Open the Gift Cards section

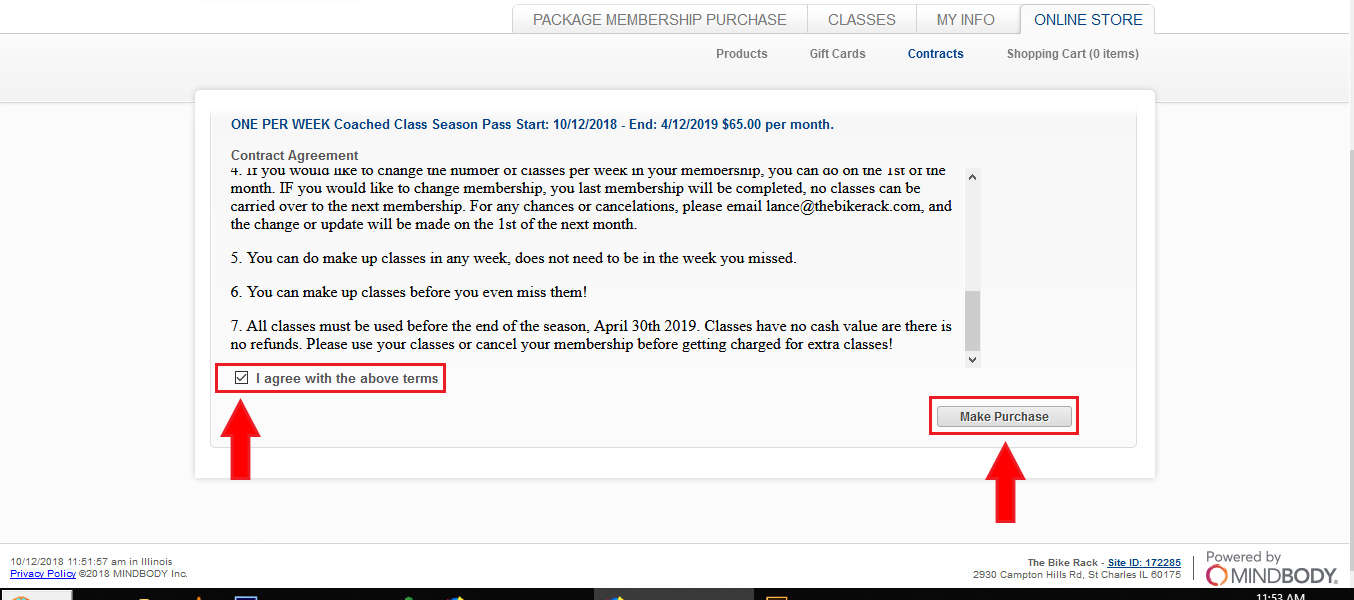[837, 54]
